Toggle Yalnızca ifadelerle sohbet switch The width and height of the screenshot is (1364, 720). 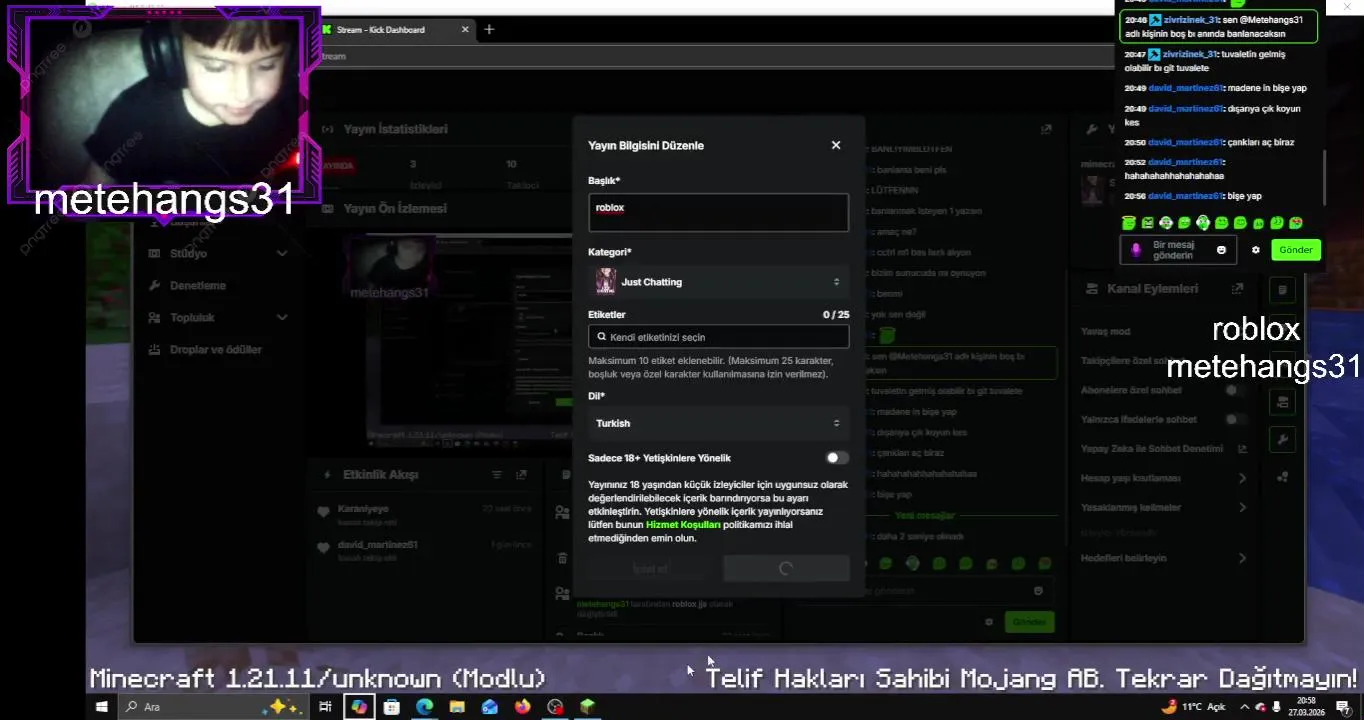[1236, 420]
